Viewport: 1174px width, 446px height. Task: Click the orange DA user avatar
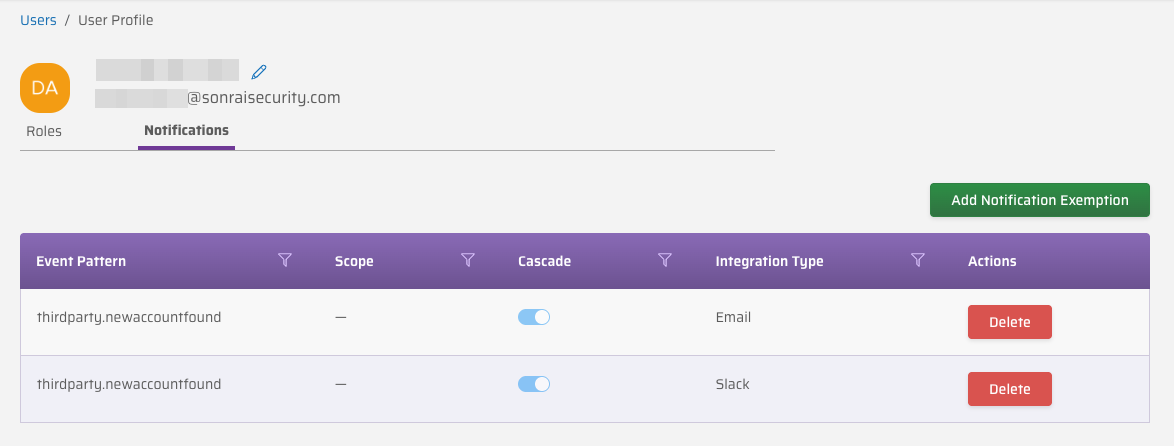(x=45, y=88)
